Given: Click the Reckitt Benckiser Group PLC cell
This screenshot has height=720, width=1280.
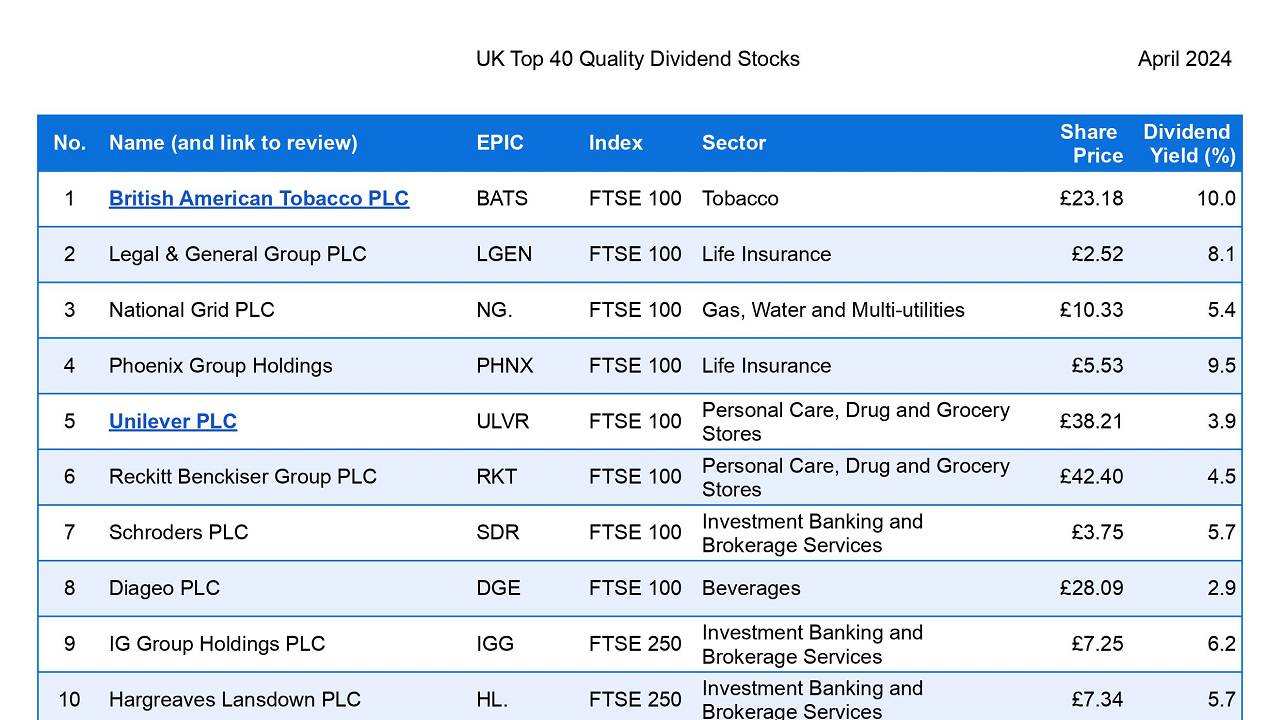Looking at the screenshot, I should [243, 477].
